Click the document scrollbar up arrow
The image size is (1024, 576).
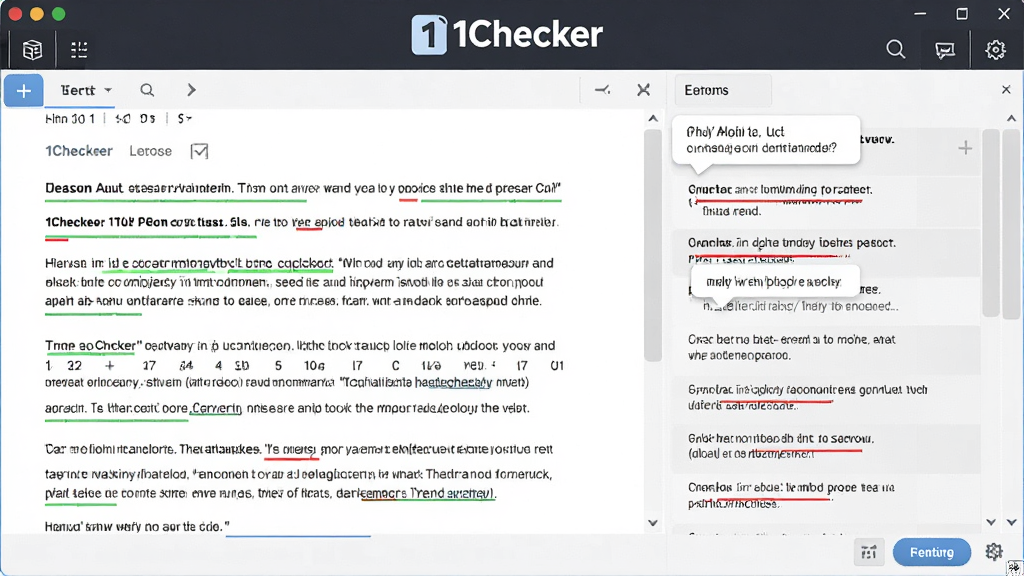pos(653,118)
